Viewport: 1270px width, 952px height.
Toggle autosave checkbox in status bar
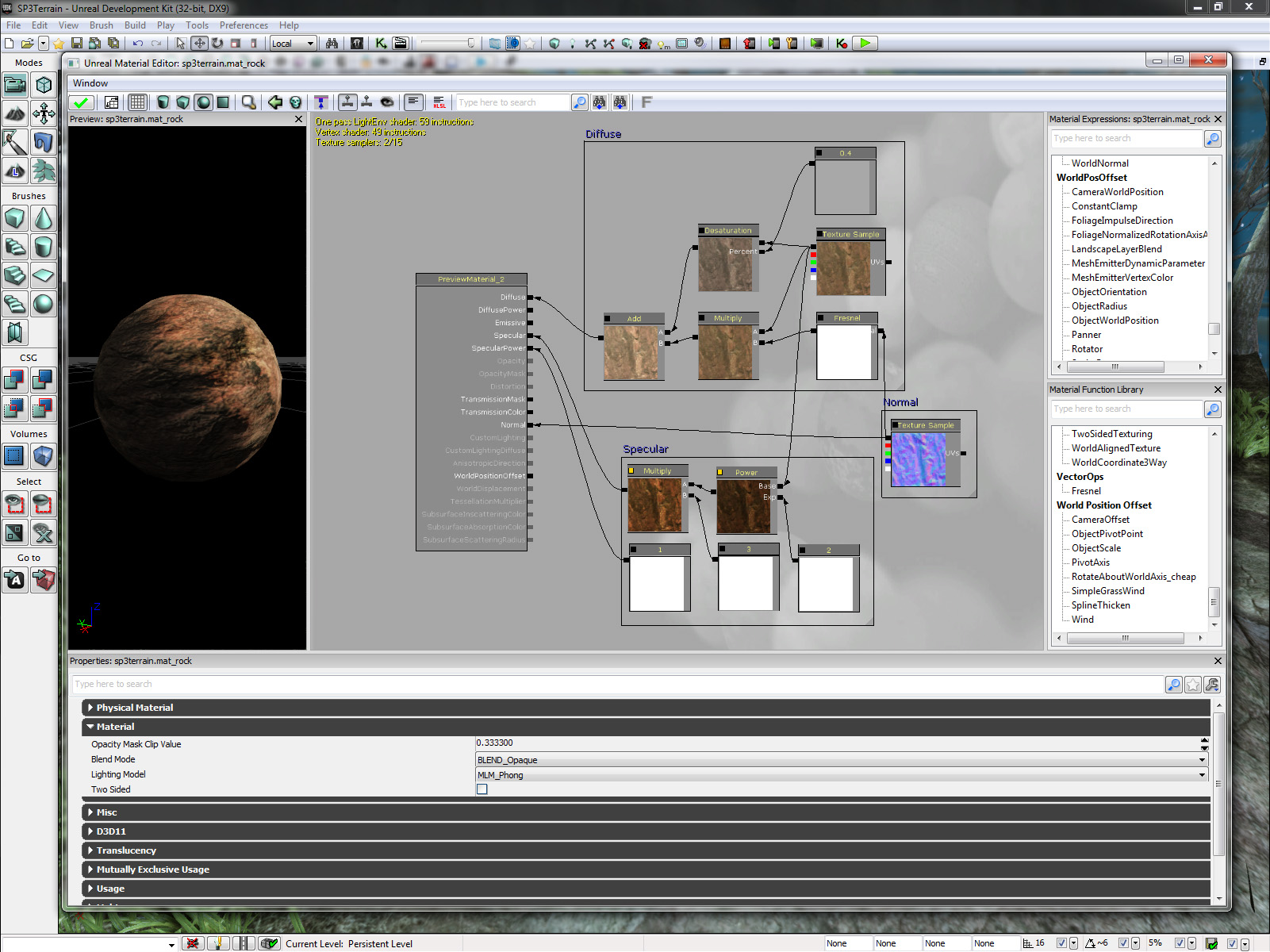click(x=1232, y=943)
